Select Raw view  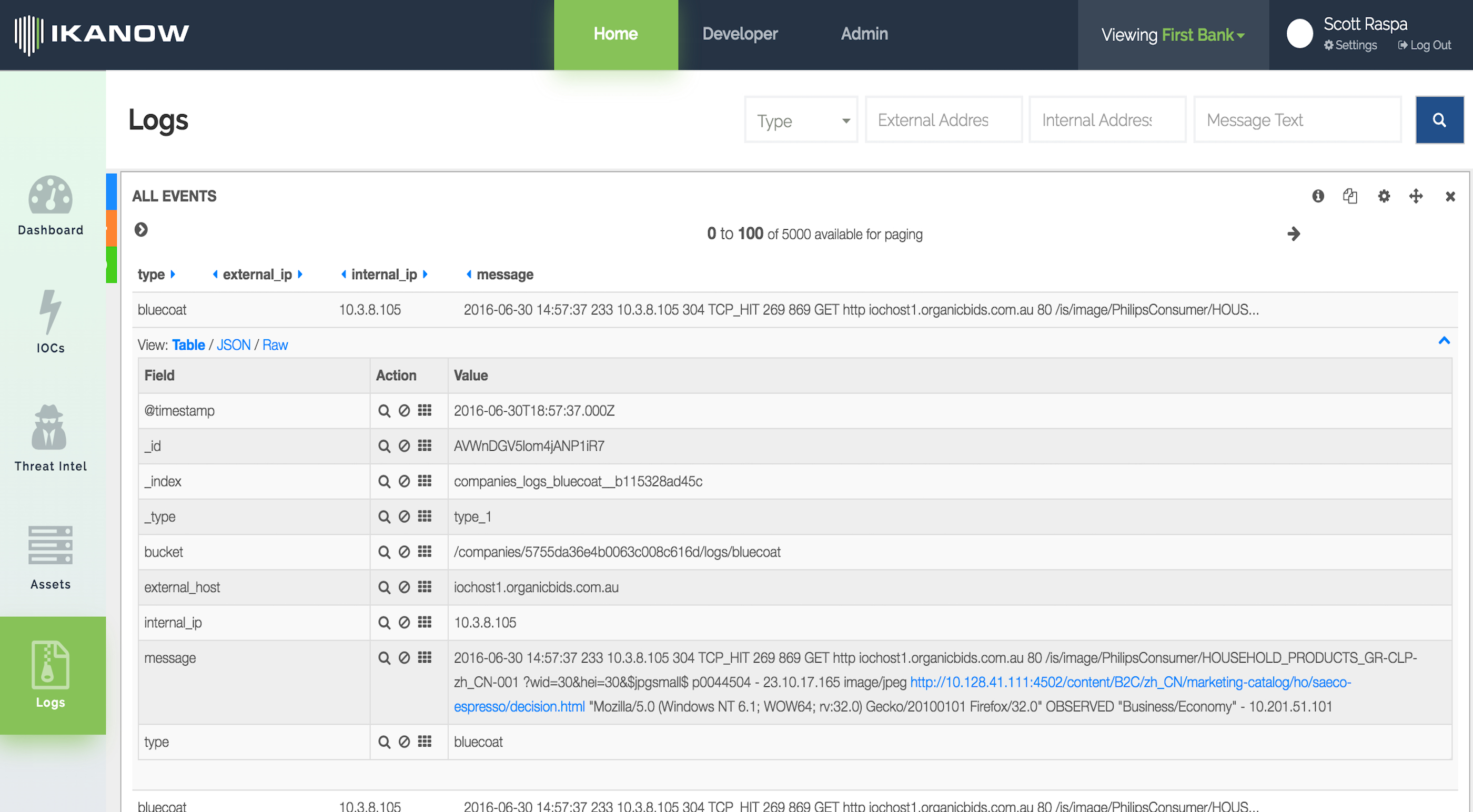pyautogui.click(x=275, y=345)
